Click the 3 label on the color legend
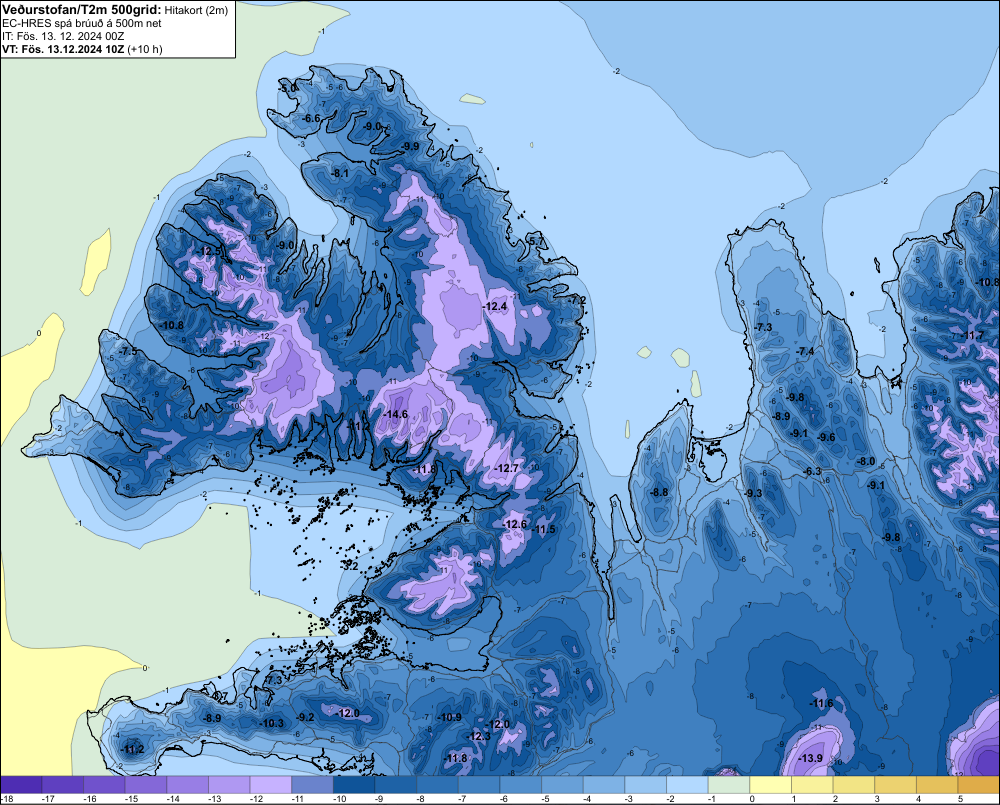Screen dimensions: 1000x805 [877, 799]
